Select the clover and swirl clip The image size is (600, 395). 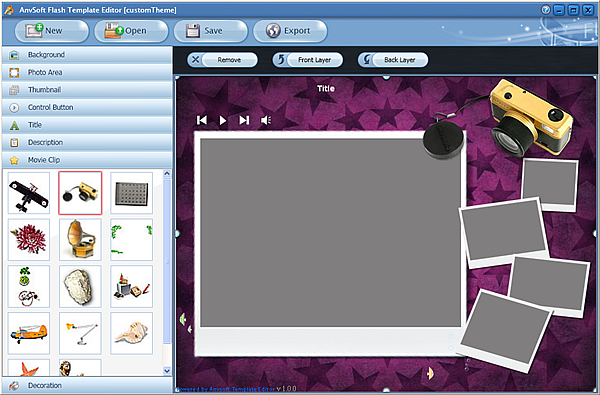point(29,286)
